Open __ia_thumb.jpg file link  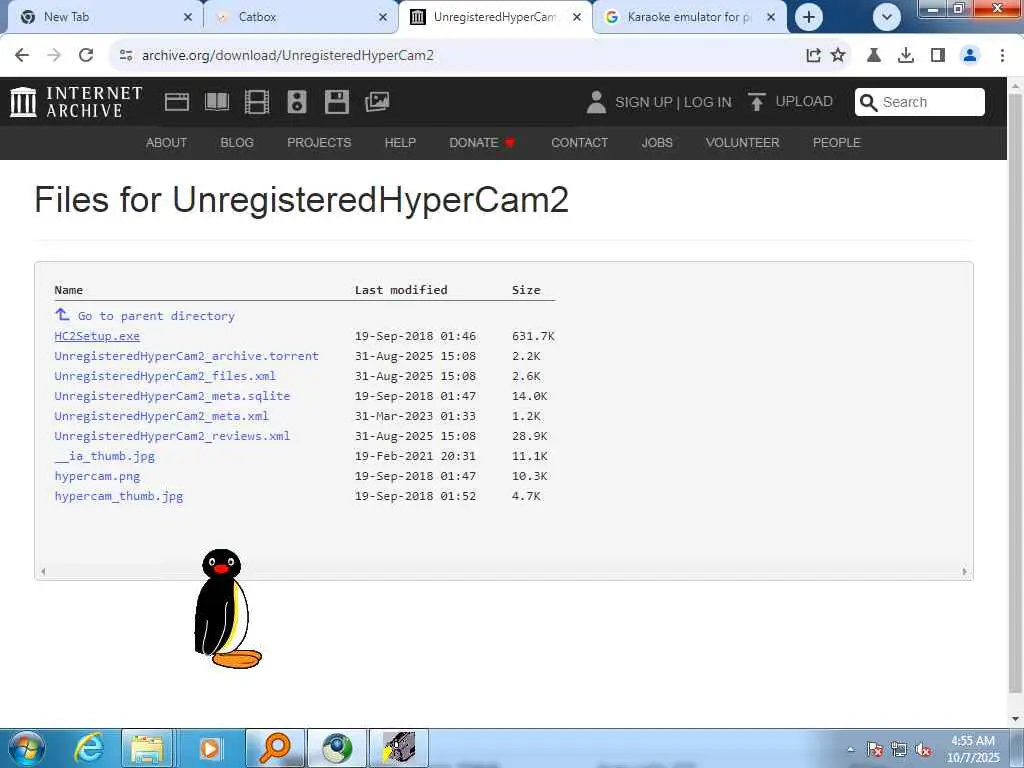104,456
